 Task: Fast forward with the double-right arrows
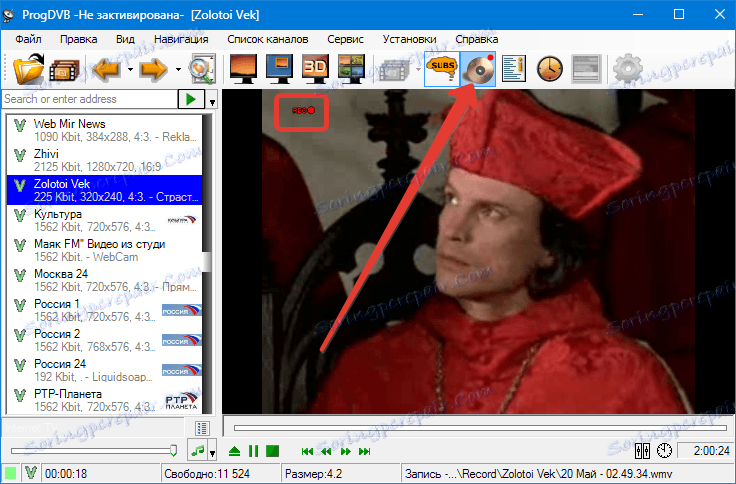click(x=345, y=452)
